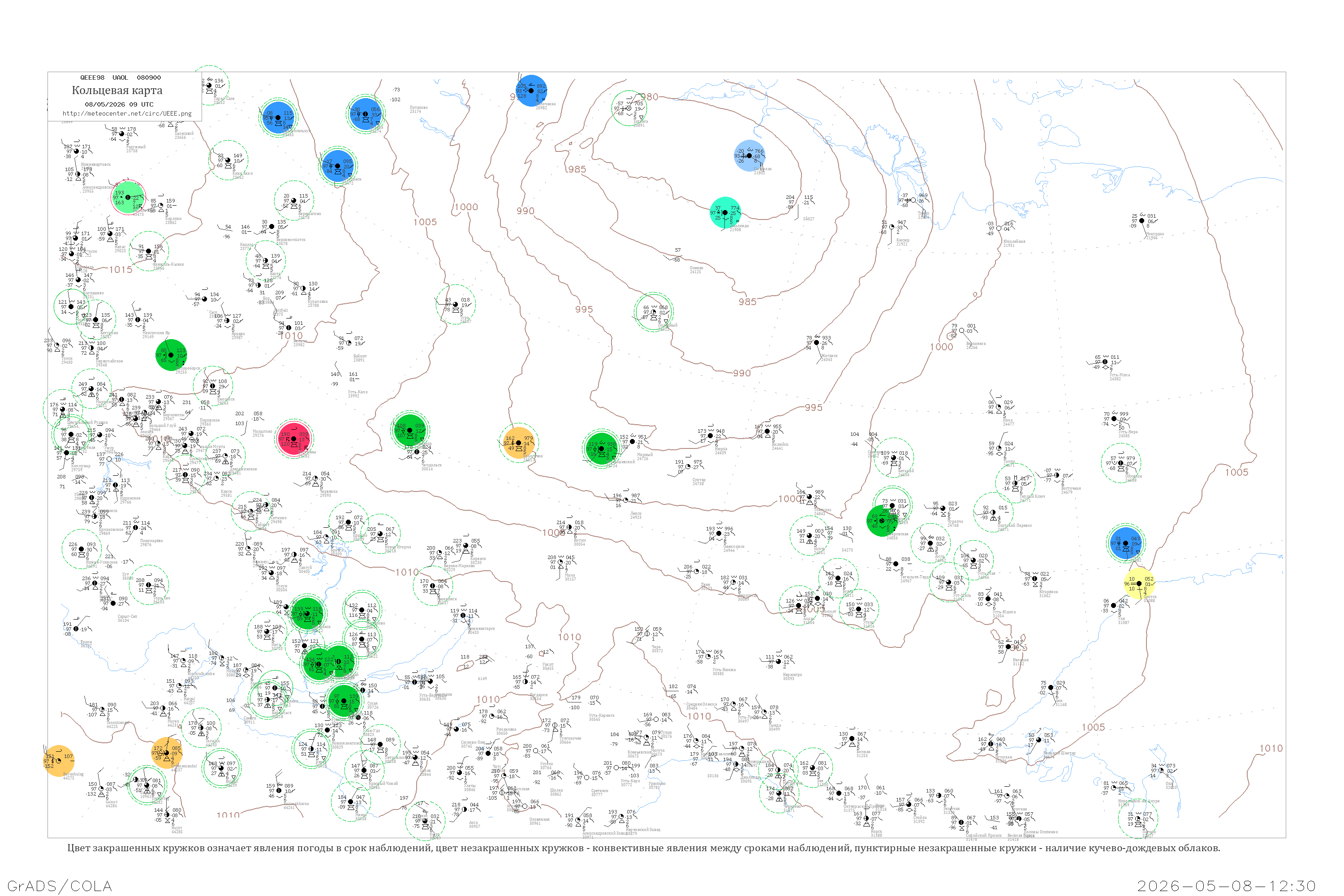Click the Верхнеимбатск station label

point(291,240)
